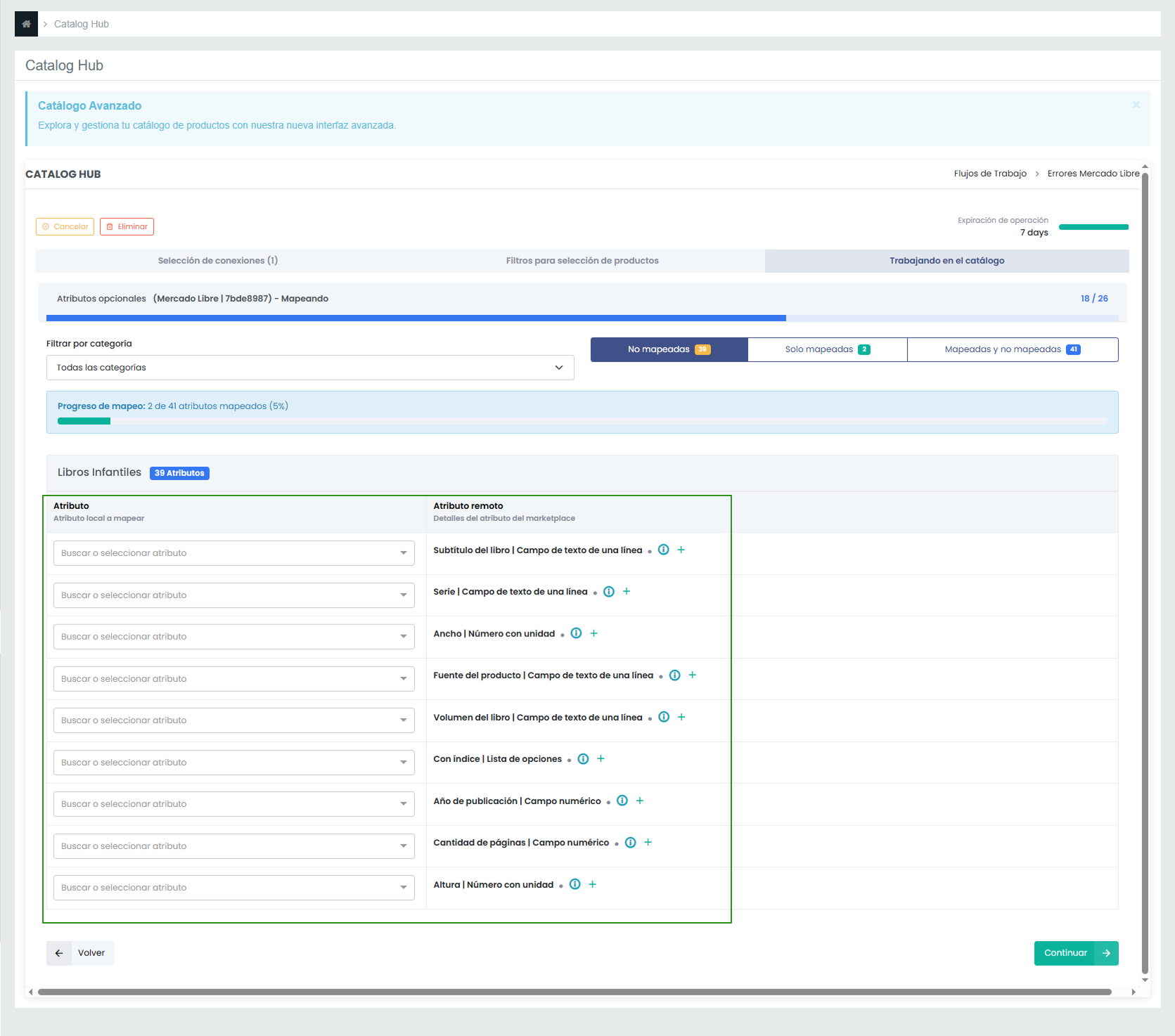Click plus icon beside Serie attribute
This screenshot has height=1036, width=1175.
click(x=627, y=592)
